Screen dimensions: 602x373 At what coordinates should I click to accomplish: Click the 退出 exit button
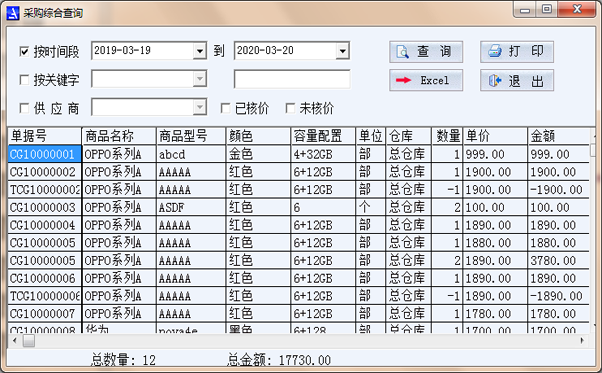pyautogui.click(x=517, y=80)
